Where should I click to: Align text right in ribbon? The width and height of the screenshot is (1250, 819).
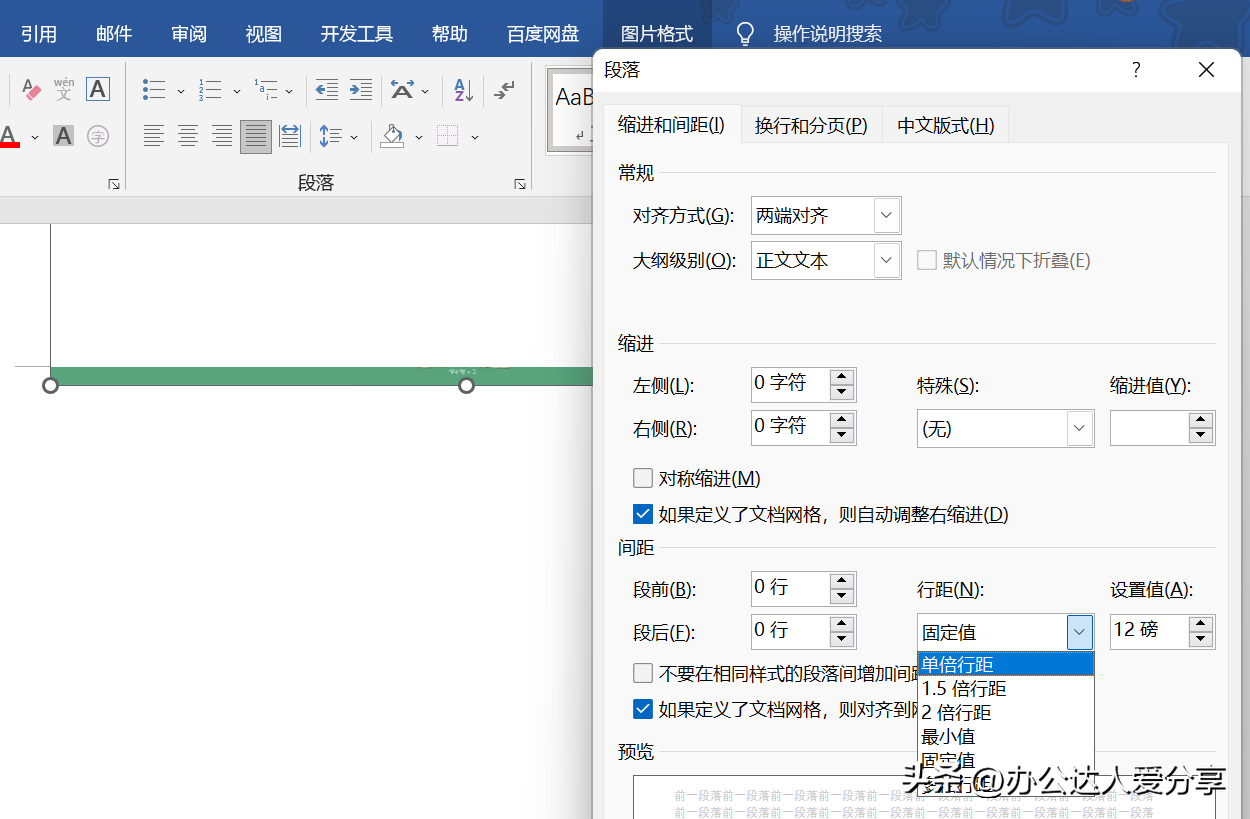(x=222, y=136)
